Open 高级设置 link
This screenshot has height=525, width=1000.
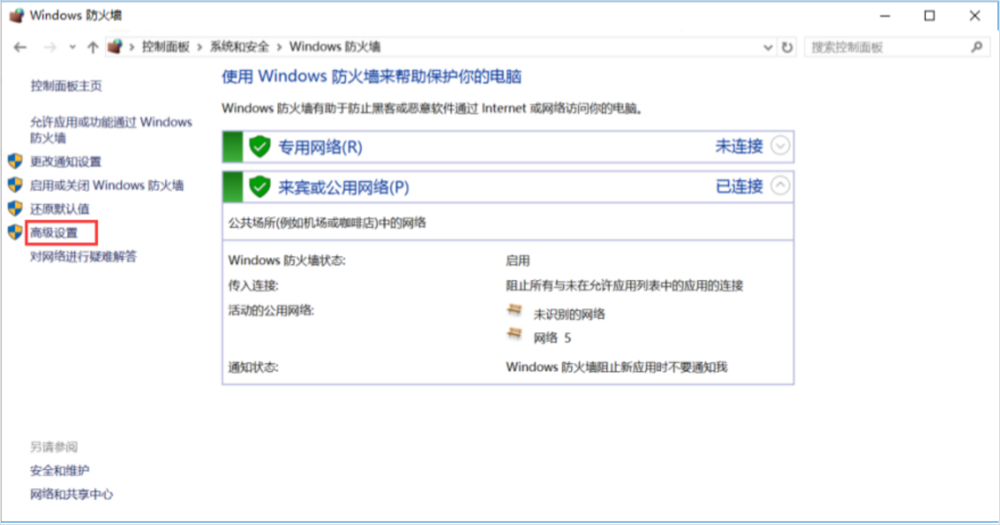pos(54,233)
